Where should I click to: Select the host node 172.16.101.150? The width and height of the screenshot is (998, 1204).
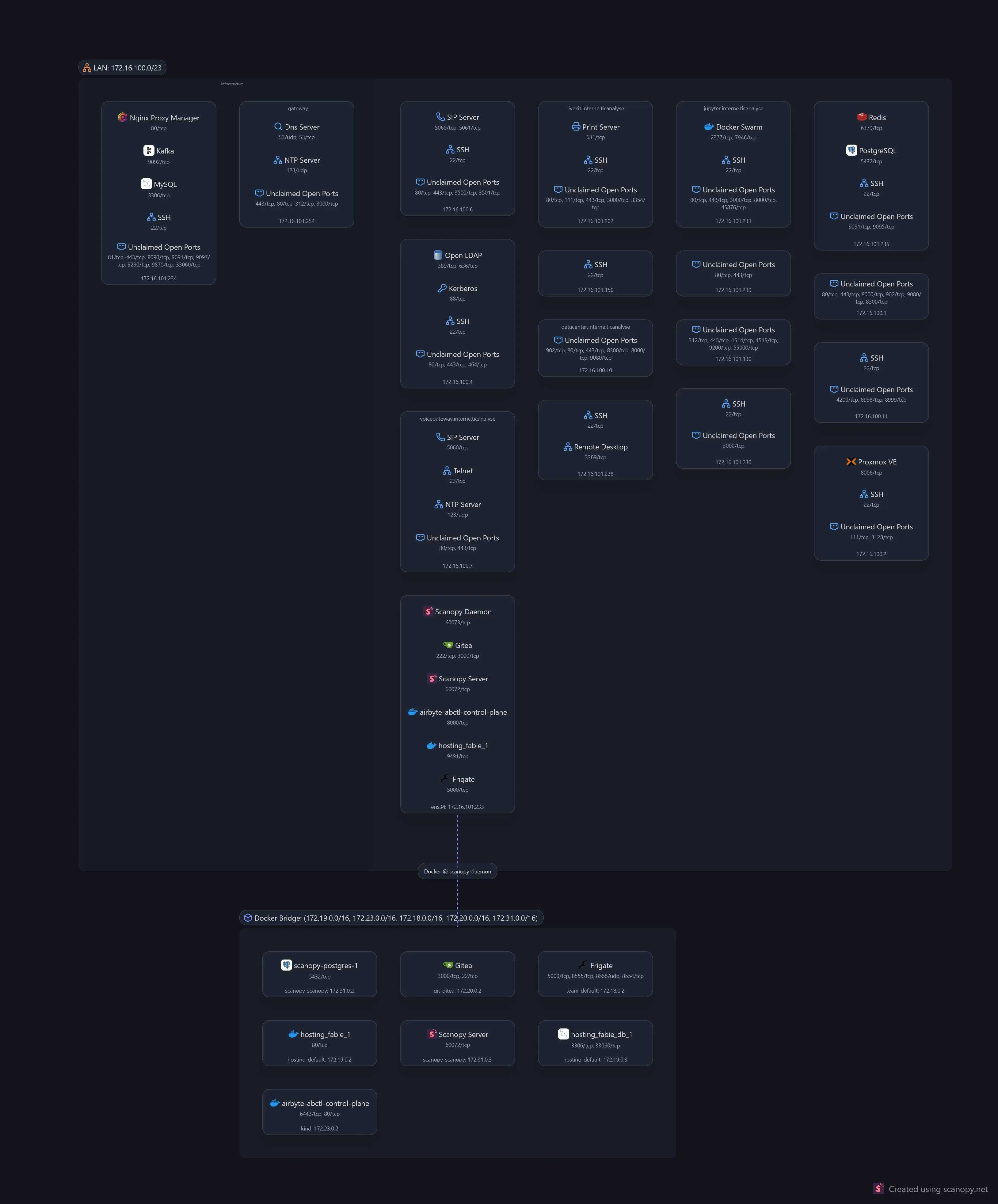[595, 274]
